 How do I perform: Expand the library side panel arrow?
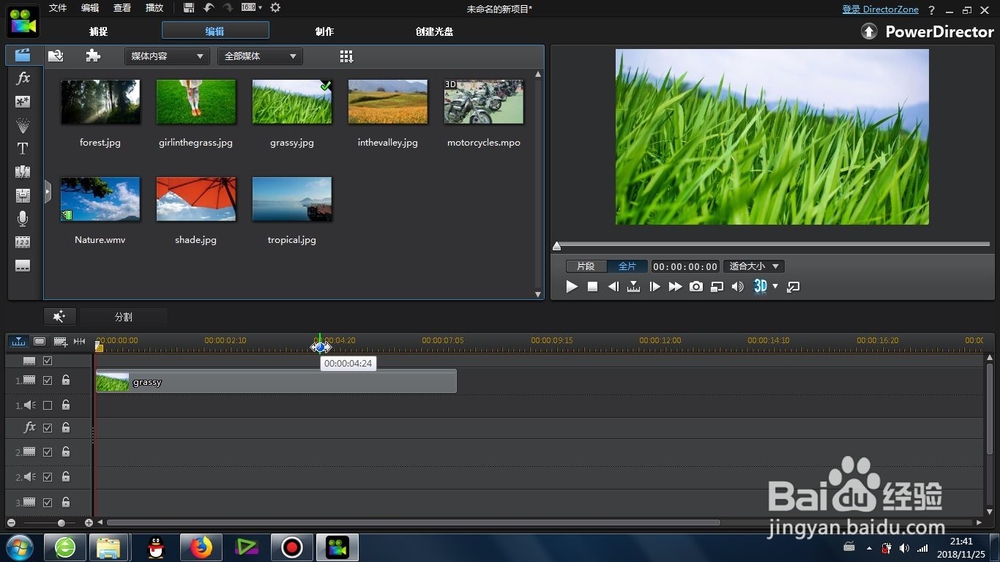tap(47, 191)
